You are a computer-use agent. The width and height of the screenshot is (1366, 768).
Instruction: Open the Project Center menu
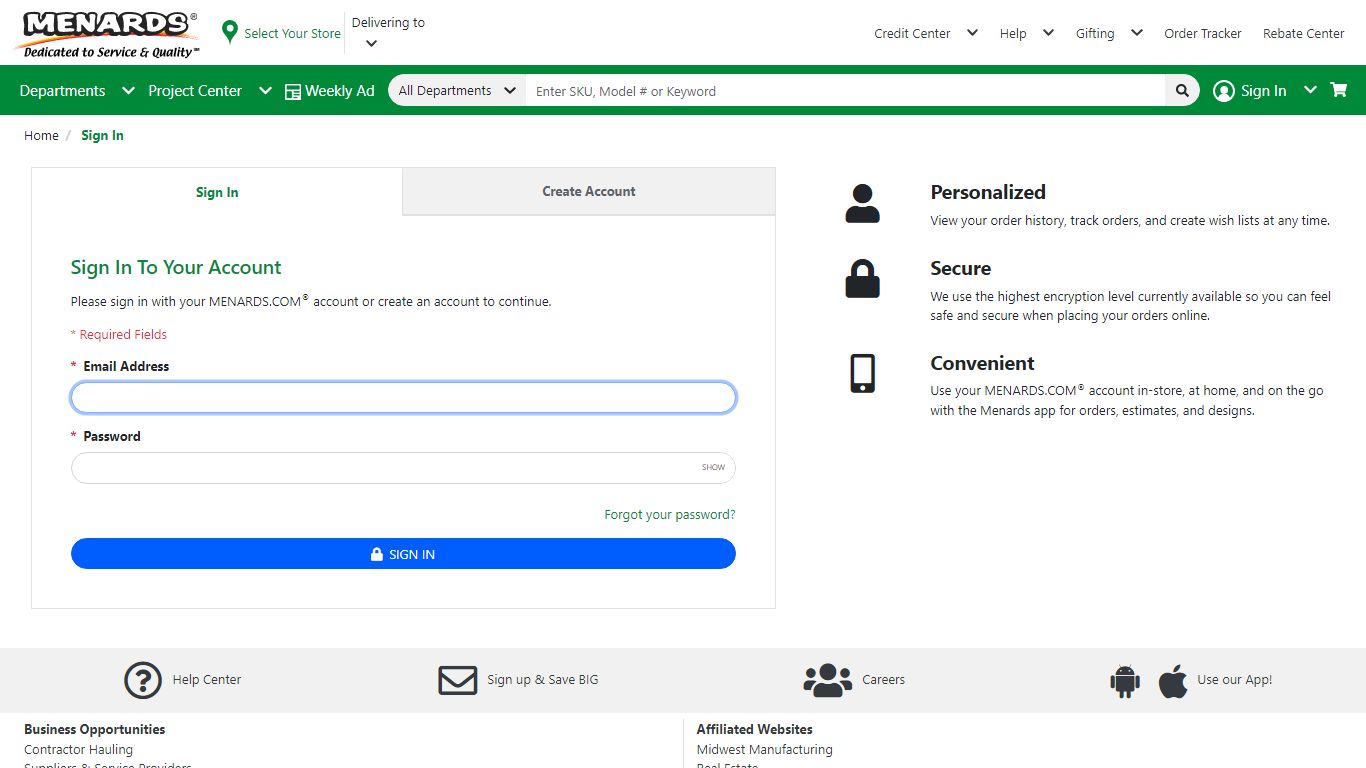[210, 91]
